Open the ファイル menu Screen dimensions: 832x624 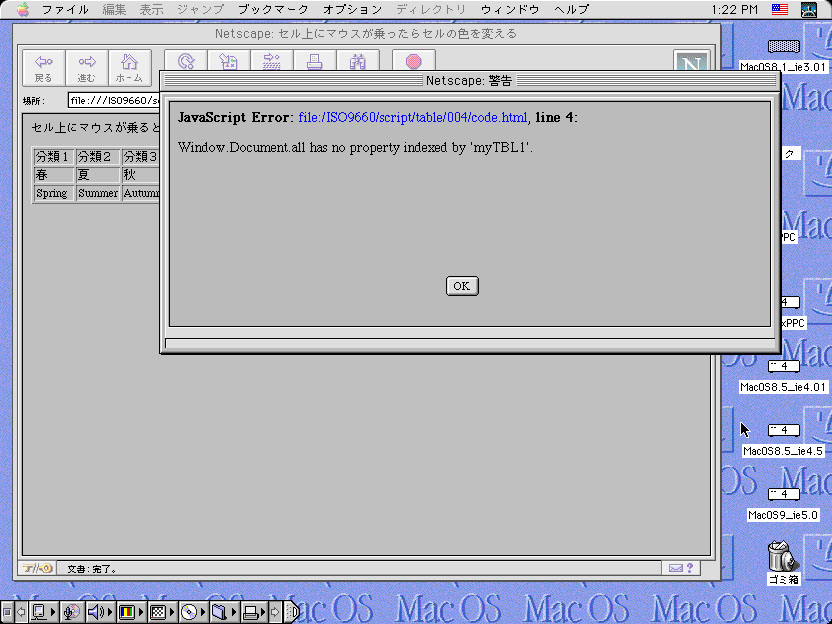pyautogui.click(x=65, y=10)
